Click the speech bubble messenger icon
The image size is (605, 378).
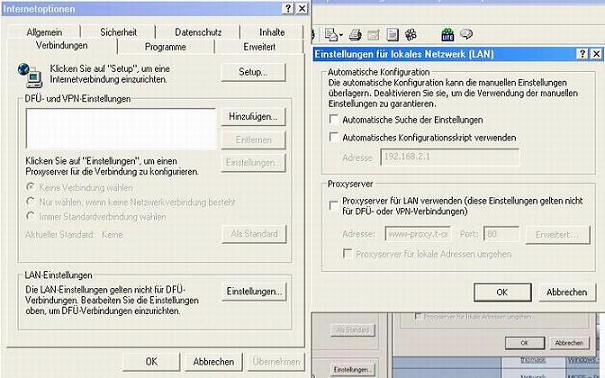pyautogui.click(x=466, y=34)
